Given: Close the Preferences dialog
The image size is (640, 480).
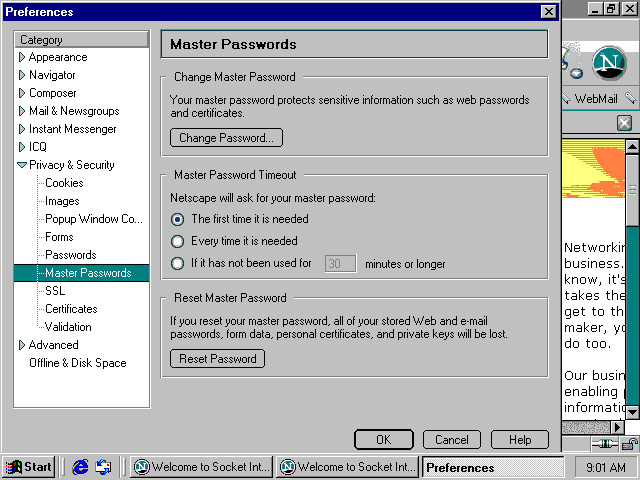Looking at the screenshot, I should tap(549, 11).
